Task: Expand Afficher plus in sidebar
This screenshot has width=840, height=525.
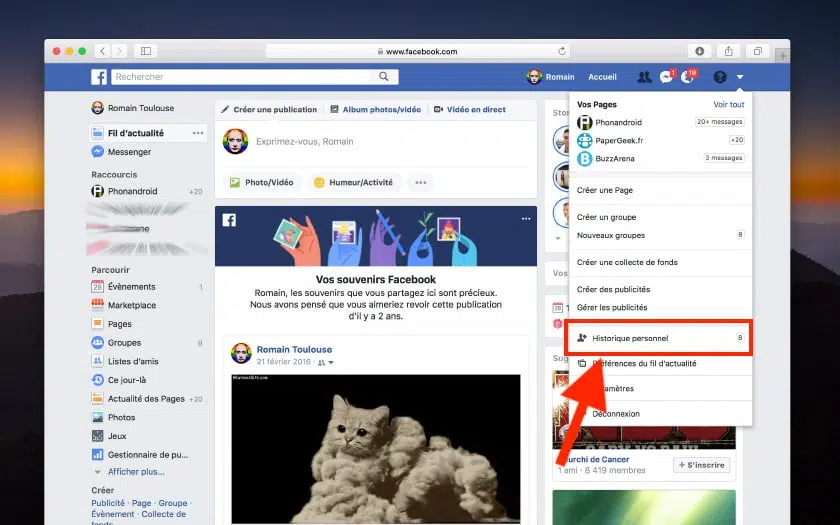Action: pos(135,471)
